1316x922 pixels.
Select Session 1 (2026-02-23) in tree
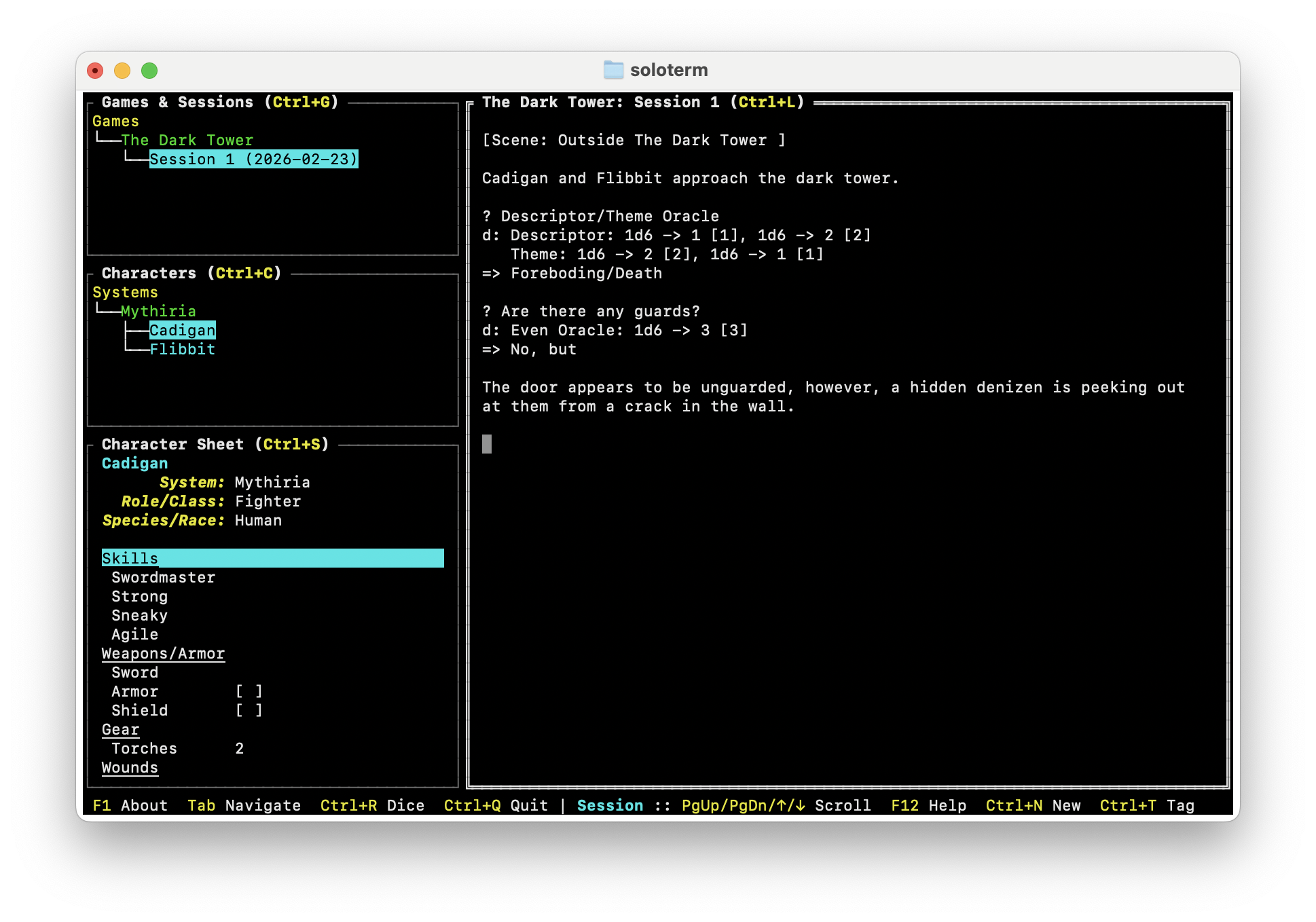253,159
